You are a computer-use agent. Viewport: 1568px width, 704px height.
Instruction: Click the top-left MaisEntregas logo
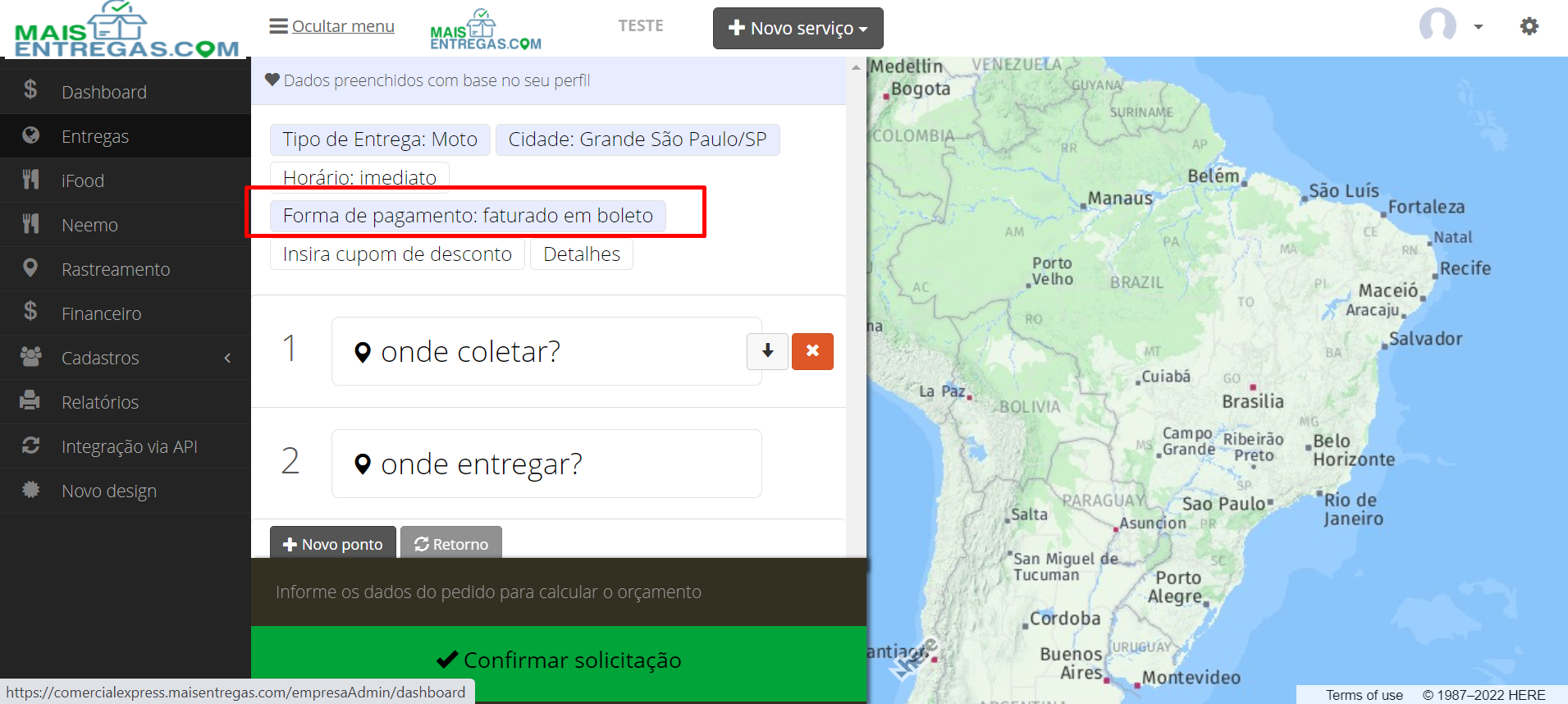coord(126,30)
